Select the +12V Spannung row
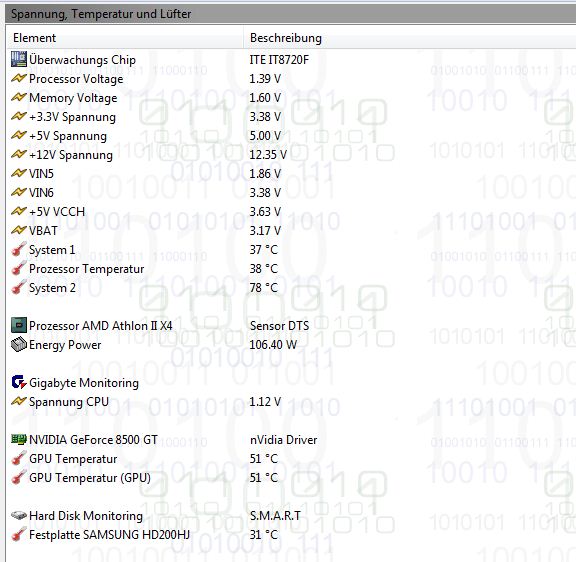576x562 pixels. click(x=291, y=154)
